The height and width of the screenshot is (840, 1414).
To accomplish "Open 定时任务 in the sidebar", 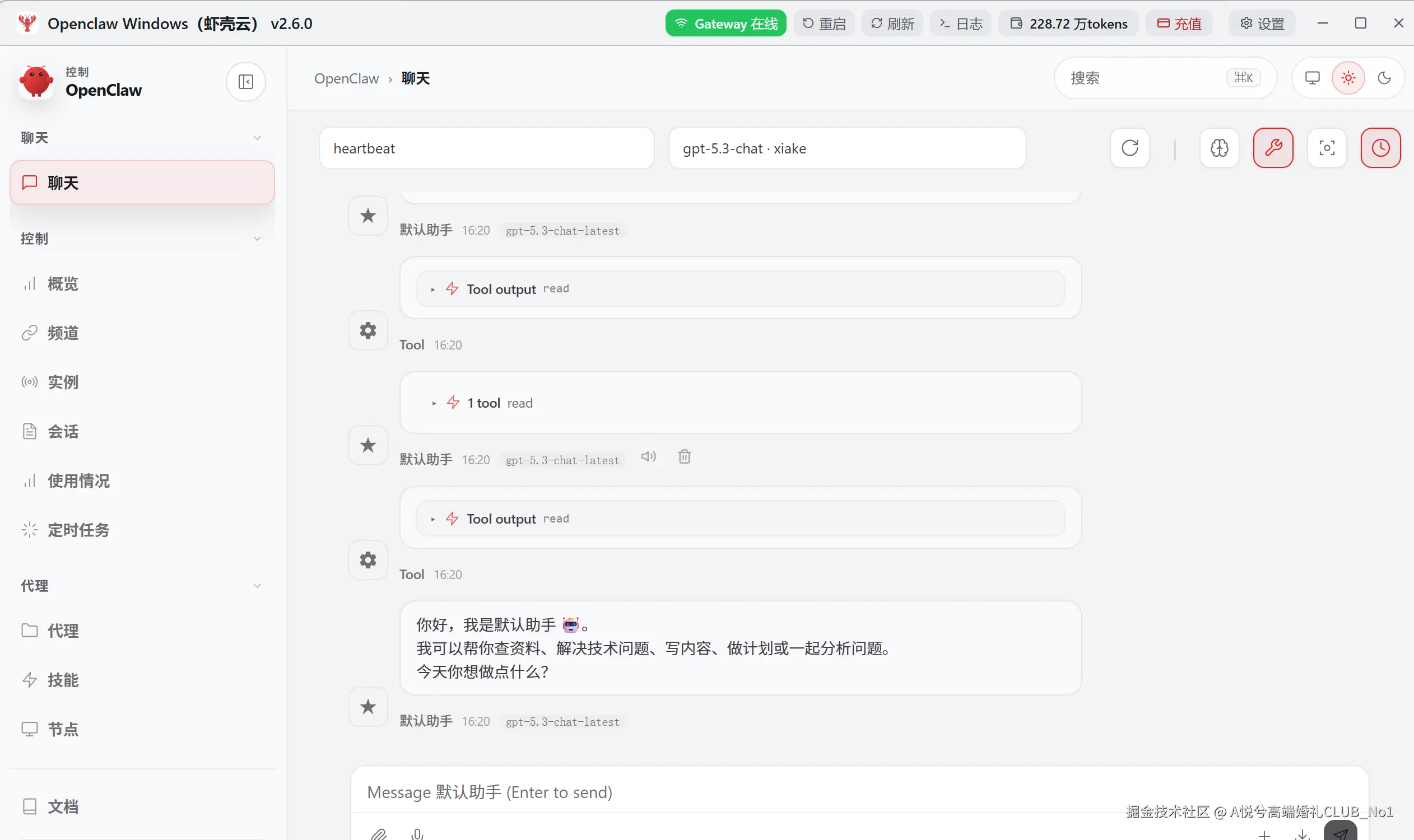I will pyautogui.click(x=78, y=530).
